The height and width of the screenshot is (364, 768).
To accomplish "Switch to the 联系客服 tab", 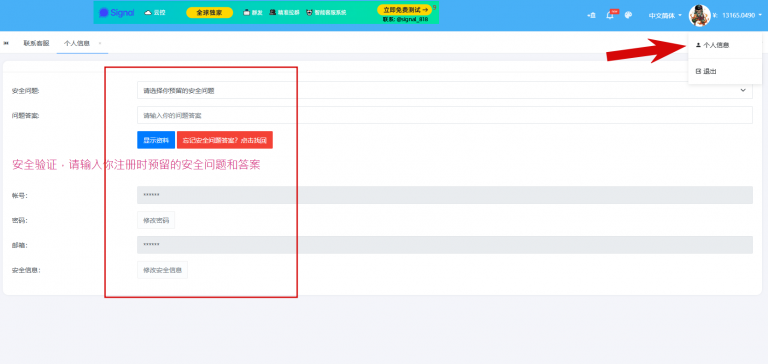I will click(x=36, y=43).
